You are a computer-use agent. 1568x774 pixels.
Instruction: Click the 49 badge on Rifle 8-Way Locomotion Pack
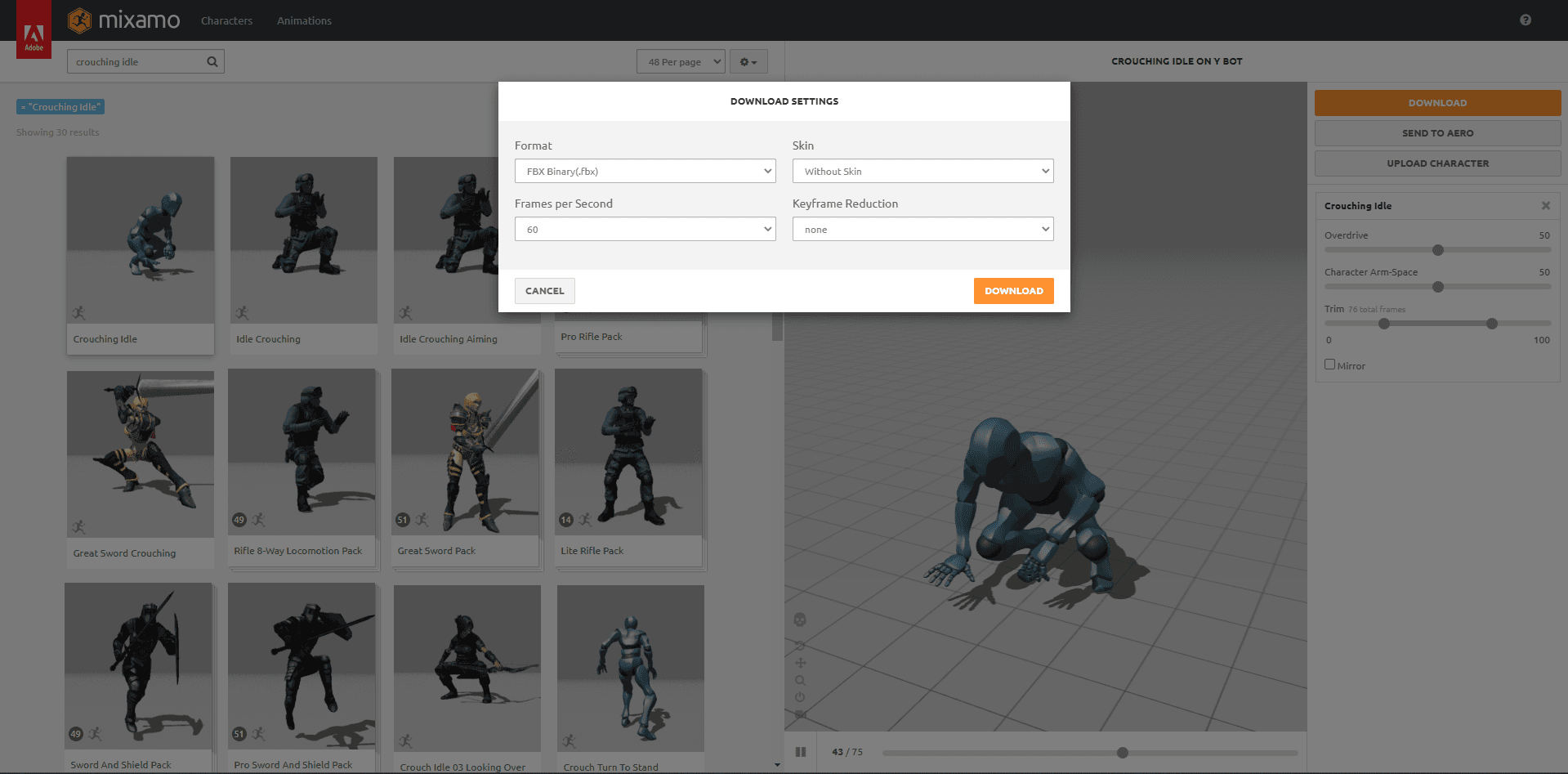coord(239,520)
